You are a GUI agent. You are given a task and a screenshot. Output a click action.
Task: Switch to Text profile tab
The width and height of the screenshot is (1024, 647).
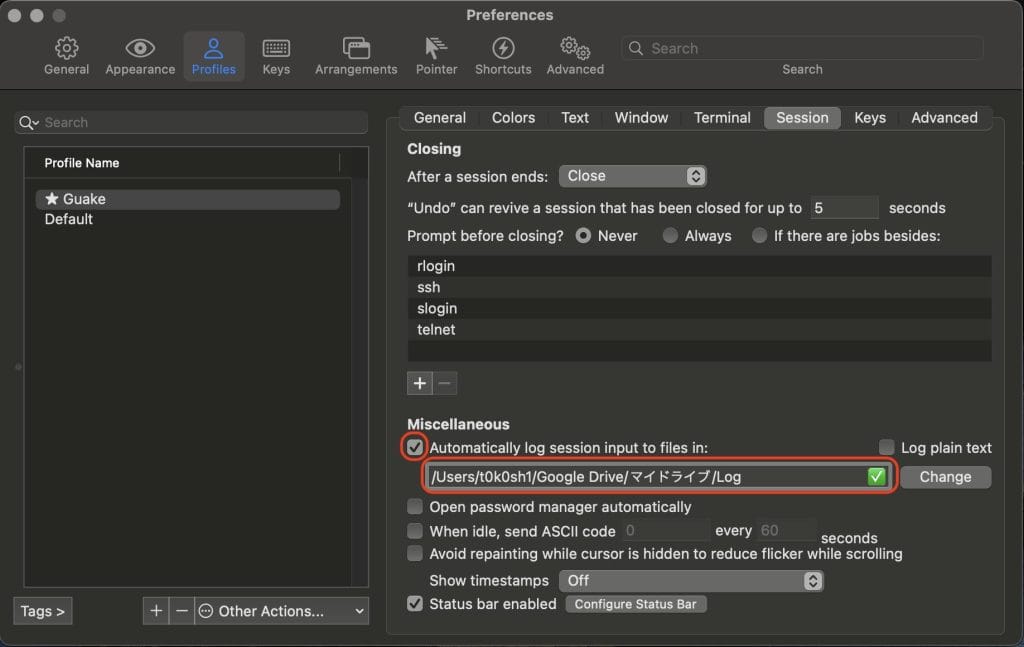click(575, 118)
